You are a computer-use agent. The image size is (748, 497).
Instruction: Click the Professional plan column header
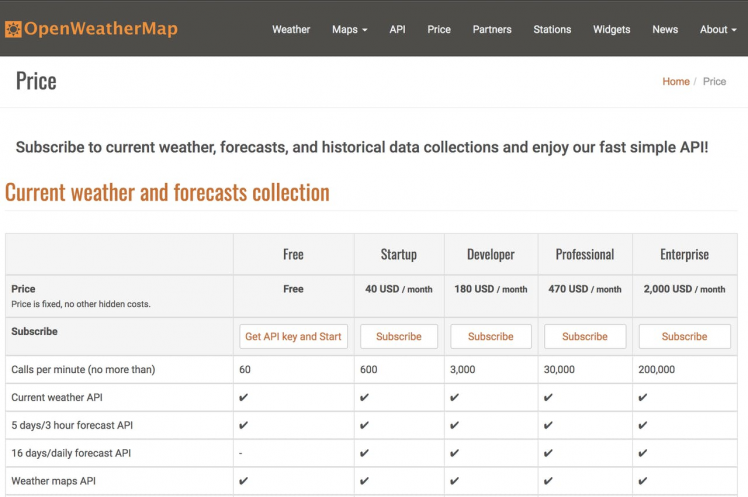pos(585,254)
